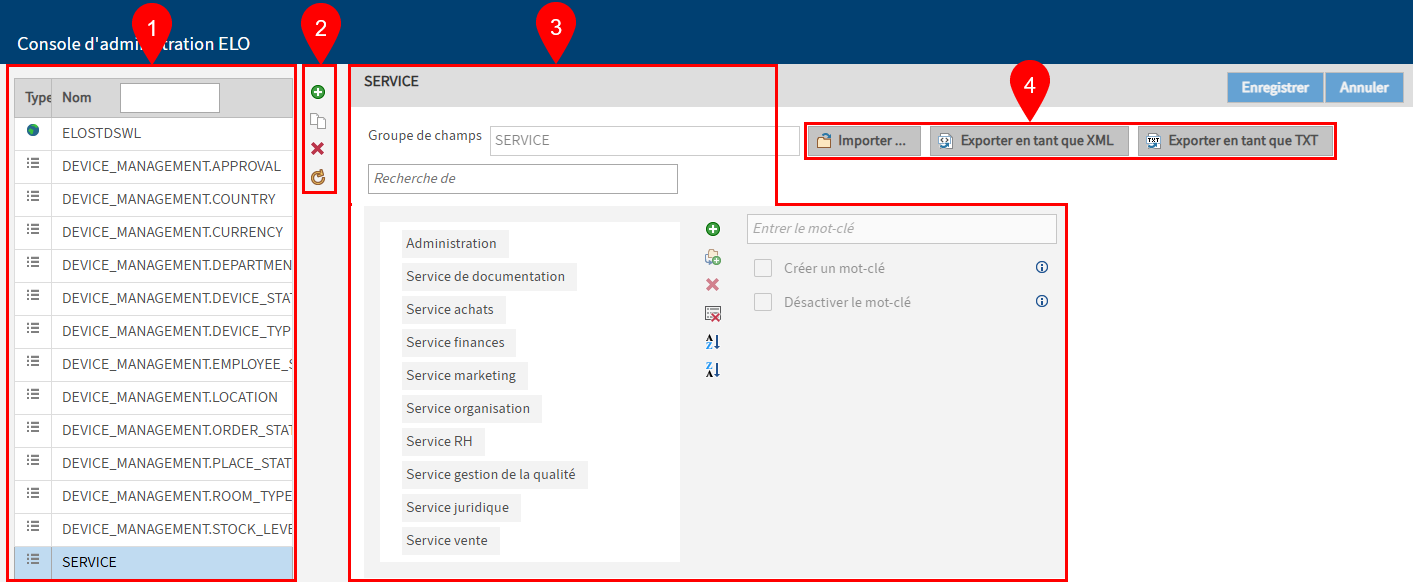
Task: Sort keywords descending Z to A
Action: click(x=713, y=370)
